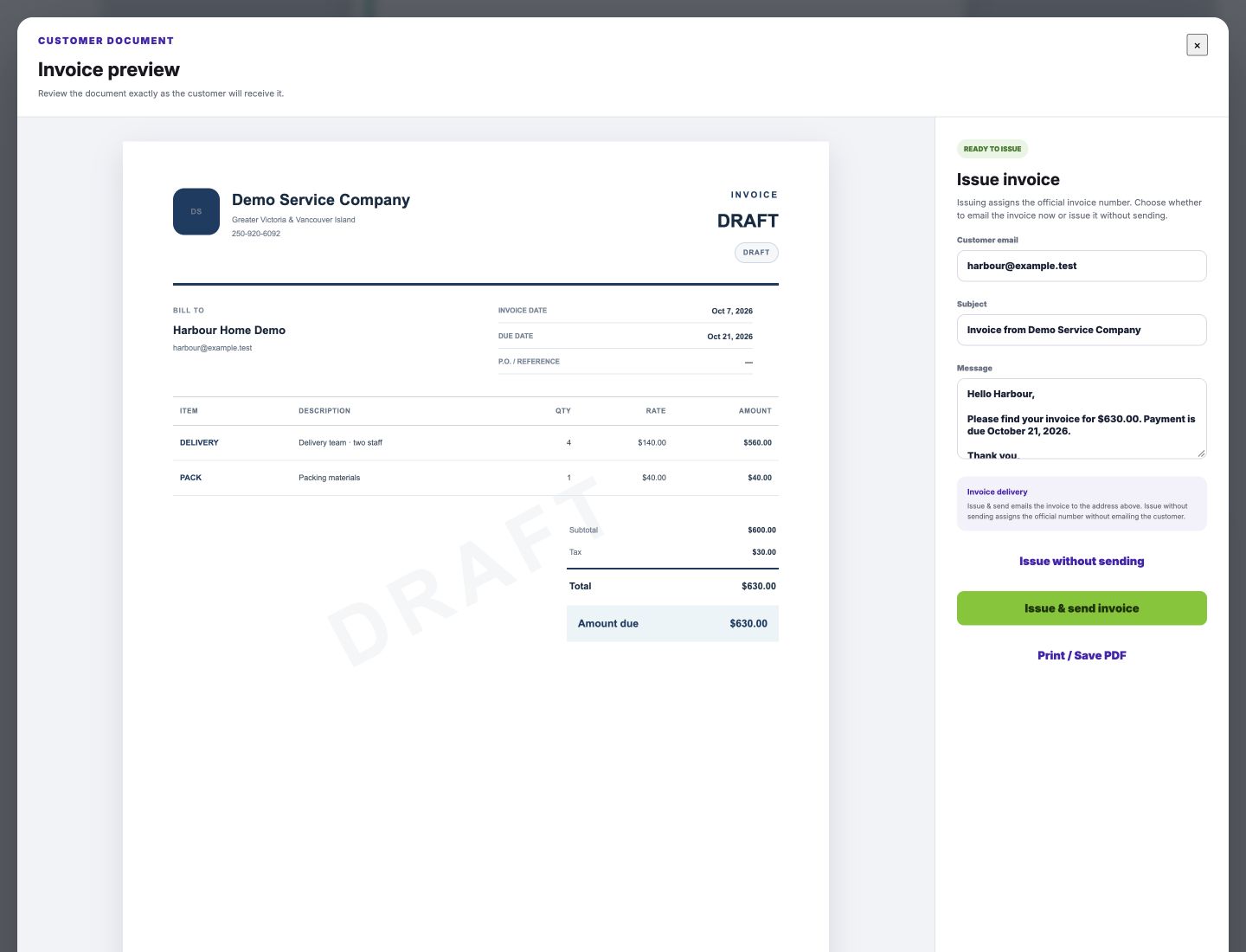Click the Subtotal $600.00 value
The width and height of the screenshot is (1246, 952).
[x=761, y=530]
